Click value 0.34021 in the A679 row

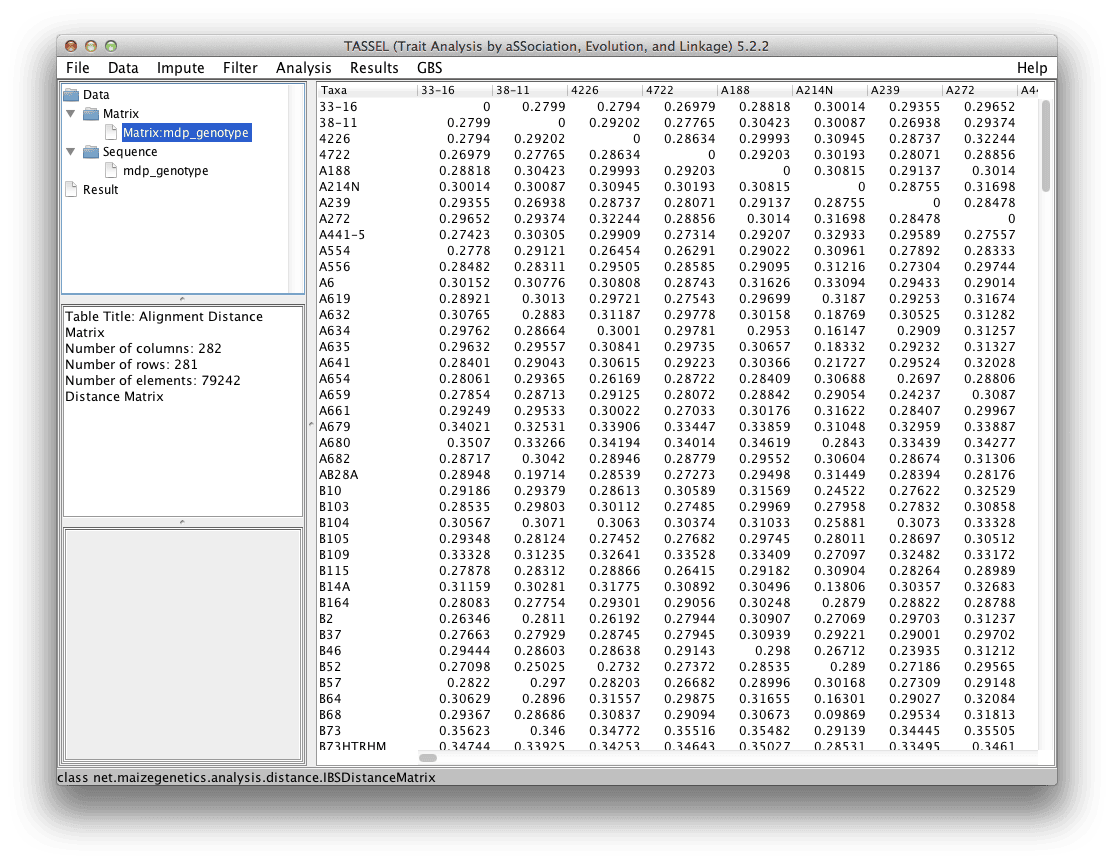(464, 426)
